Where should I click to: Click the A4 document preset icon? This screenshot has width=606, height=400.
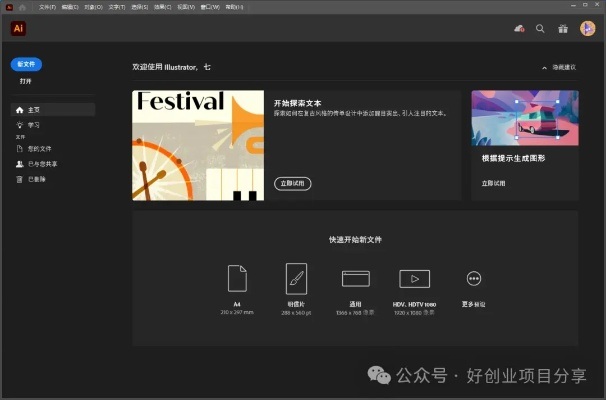[x=237, y=278]
